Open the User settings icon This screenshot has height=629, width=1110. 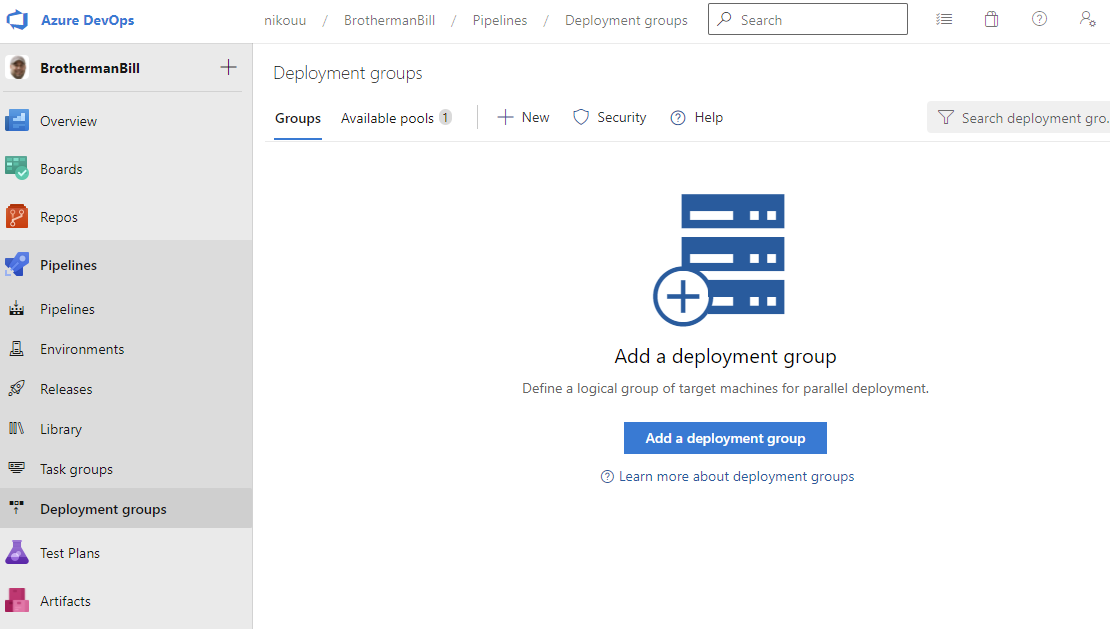tap(1087, 19)
